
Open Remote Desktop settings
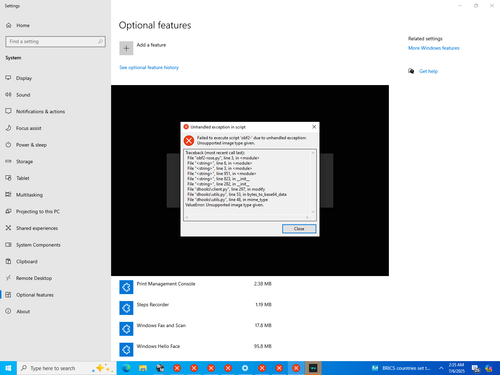[x=55, y=278]
